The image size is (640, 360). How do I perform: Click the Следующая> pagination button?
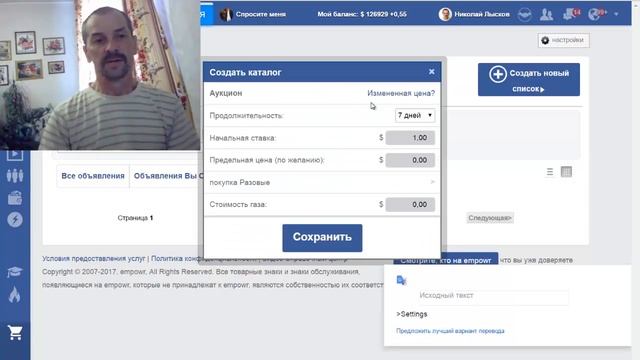(x=490, y=218)
